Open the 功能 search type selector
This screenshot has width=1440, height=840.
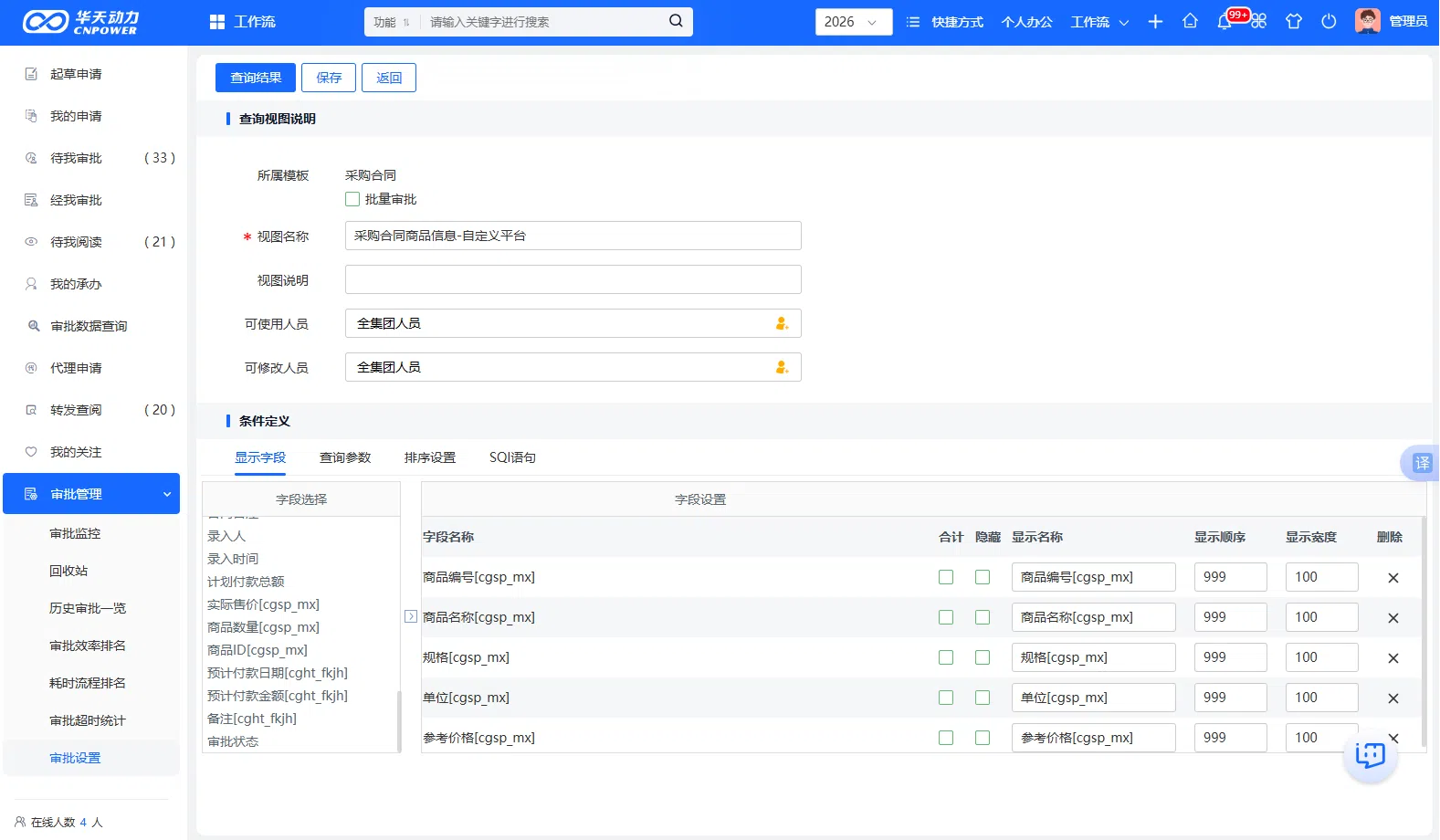391,22
